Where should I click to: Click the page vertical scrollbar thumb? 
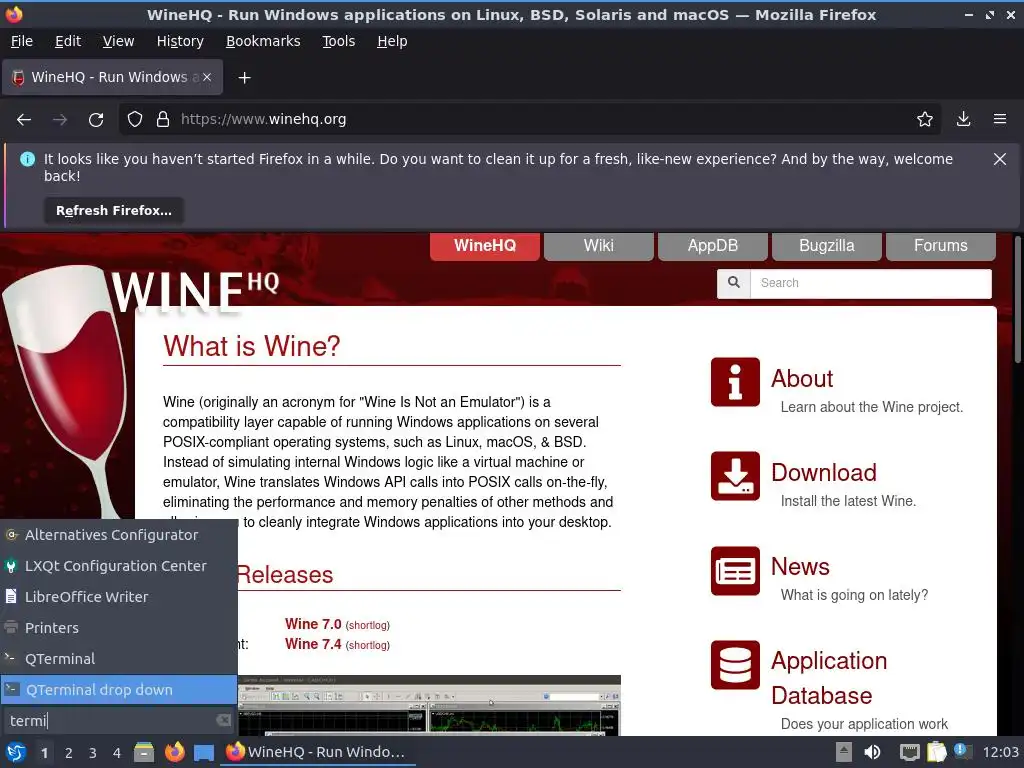tap(1017, 299)
